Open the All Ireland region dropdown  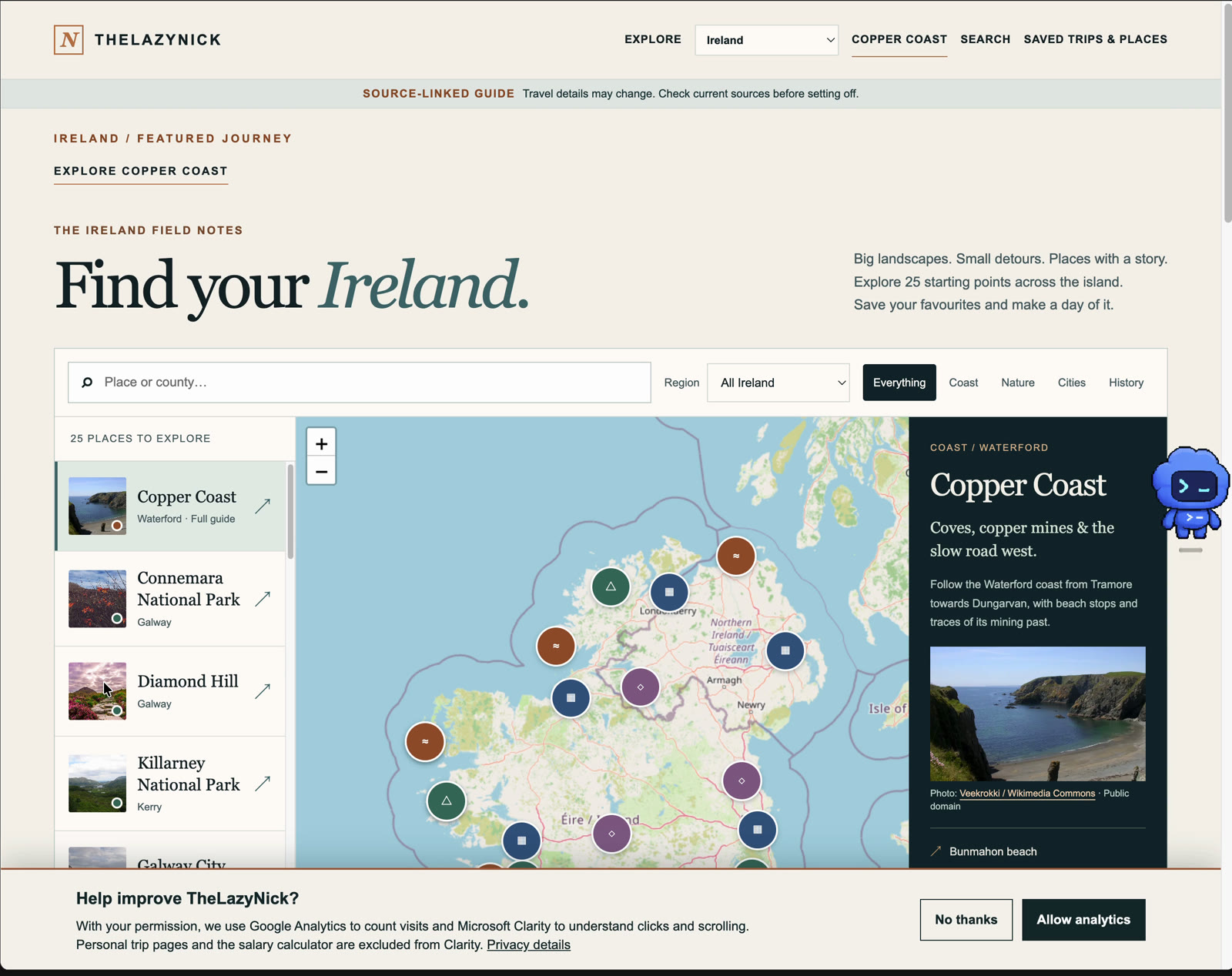[x=778, y=383]
